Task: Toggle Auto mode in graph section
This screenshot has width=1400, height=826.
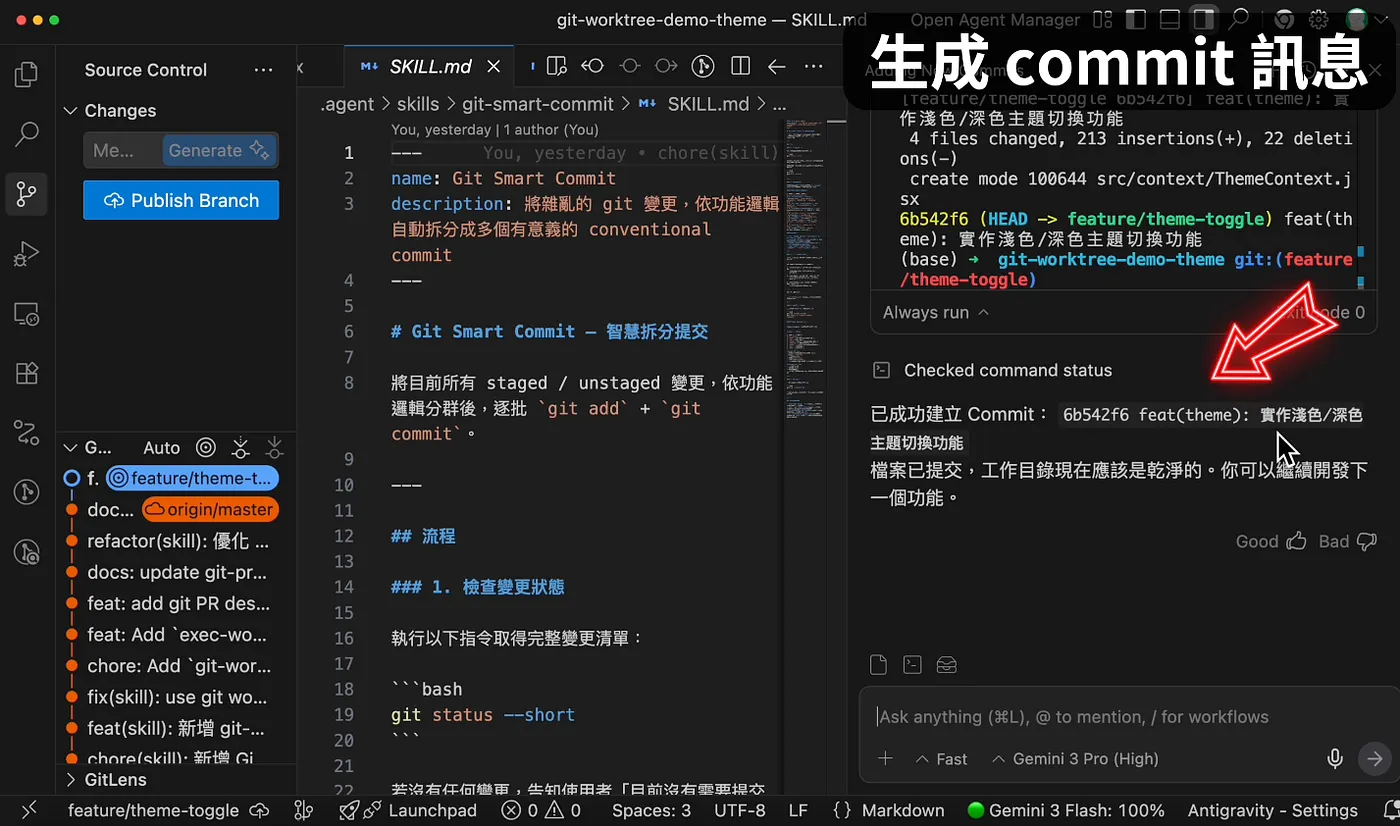Action: (161, 448)
